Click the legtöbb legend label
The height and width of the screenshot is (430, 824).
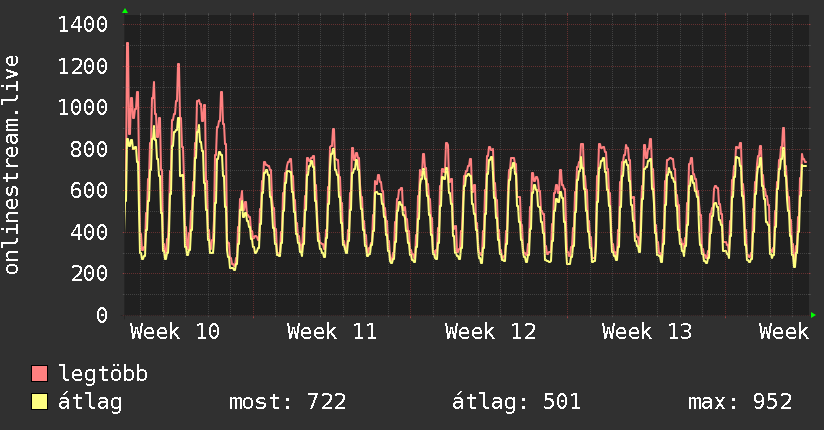[x=103, y=374]
